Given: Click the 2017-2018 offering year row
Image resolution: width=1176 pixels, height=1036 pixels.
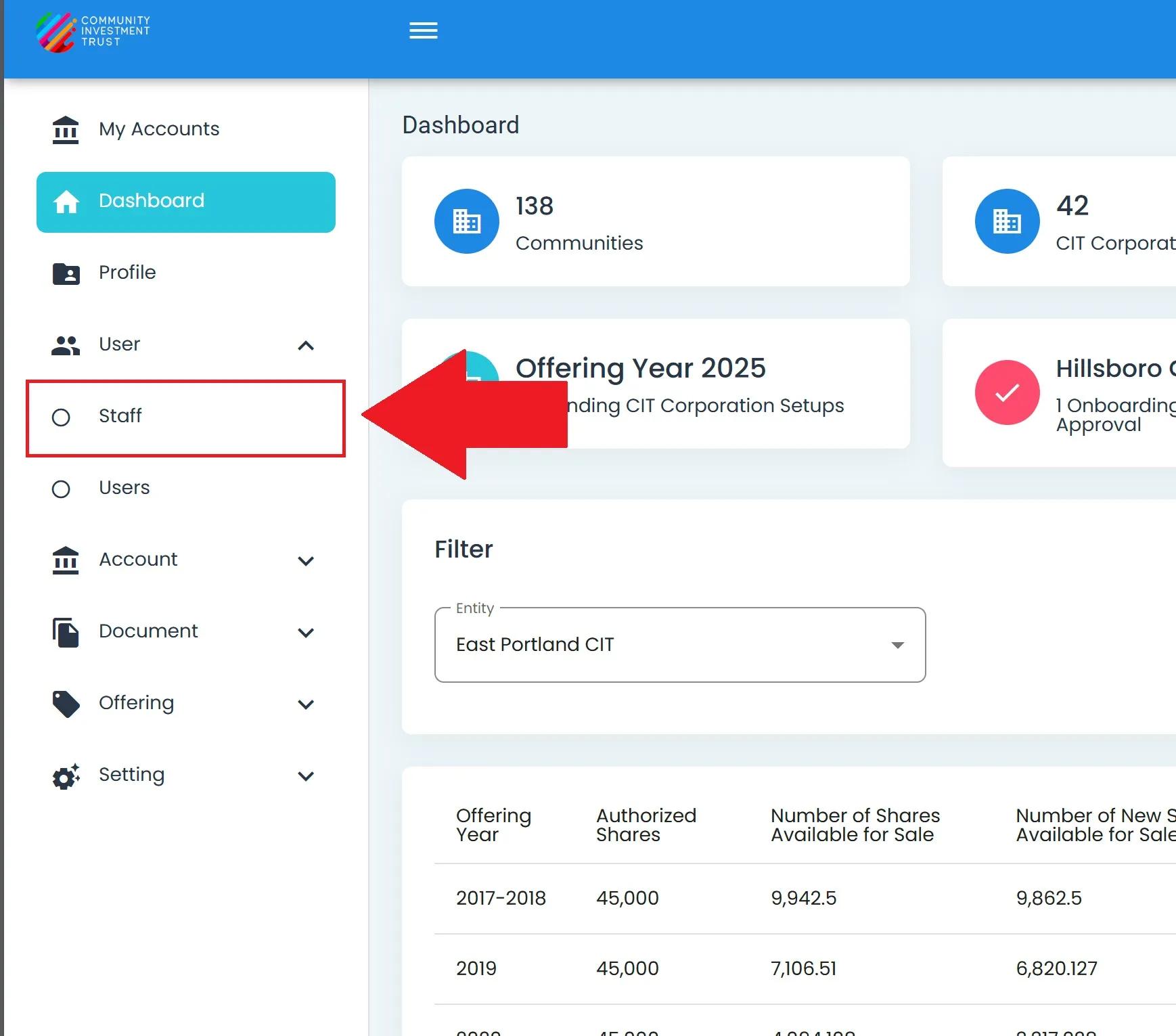Looking at the screenshot, I should 501,898.
